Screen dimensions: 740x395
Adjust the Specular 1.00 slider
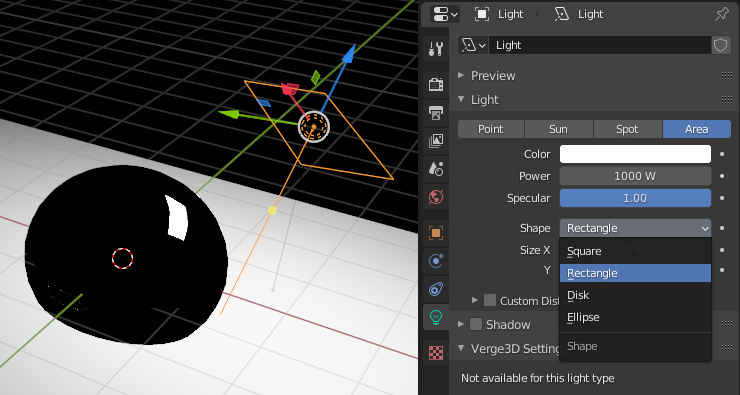click(x=635, y=198)
